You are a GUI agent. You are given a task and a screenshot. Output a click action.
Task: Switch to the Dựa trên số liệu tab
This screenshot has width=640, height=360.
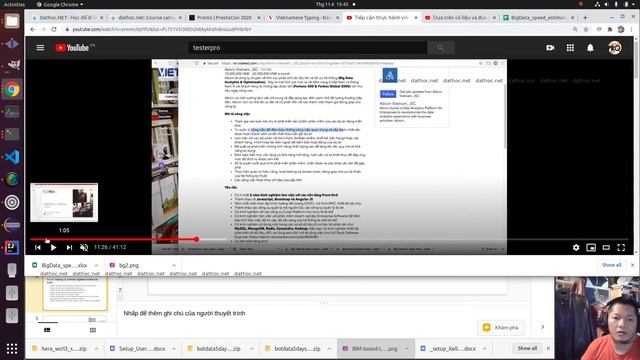[459, 18]
